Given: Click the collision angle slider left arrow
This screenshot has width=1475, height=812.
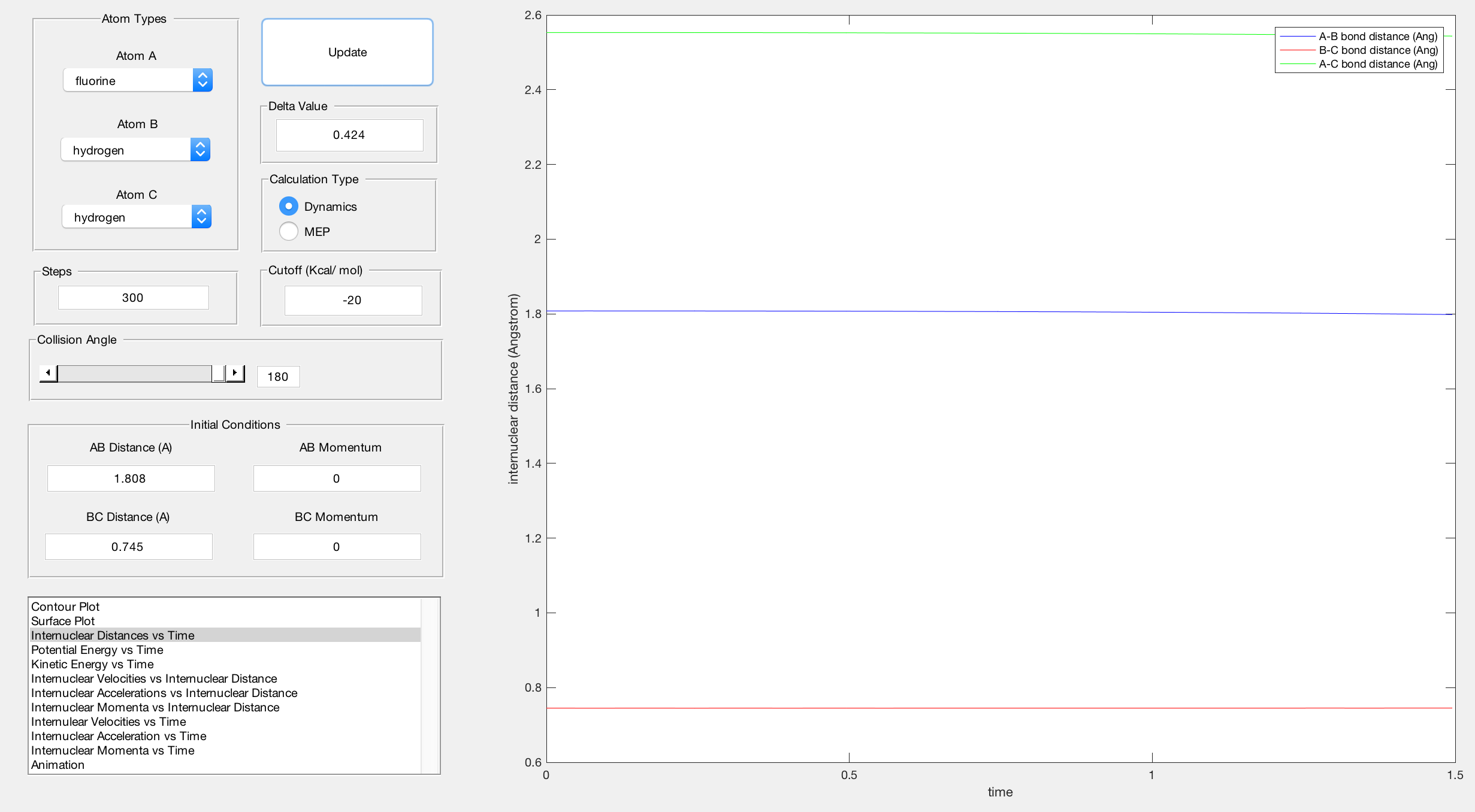Looking at the screenshot, I should pyautogui.click(x=48, y=373).
